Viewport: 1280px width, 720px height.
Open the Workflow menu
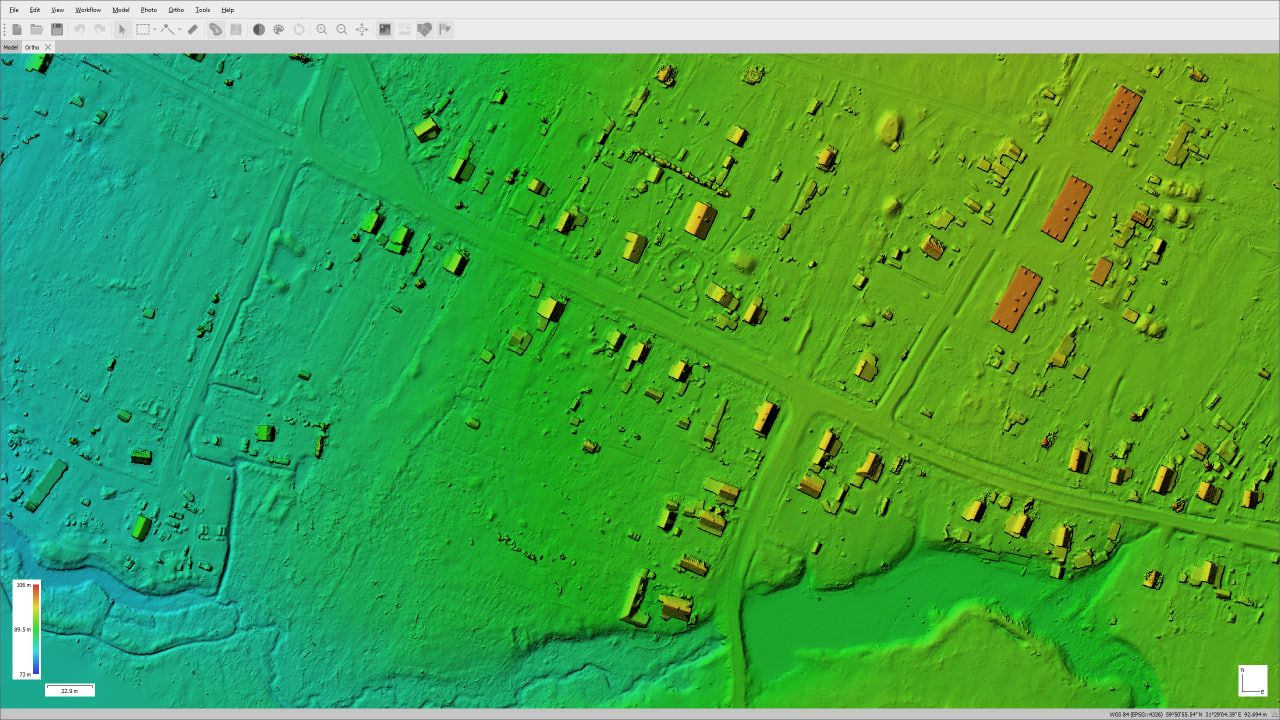(x=88, y=9)
